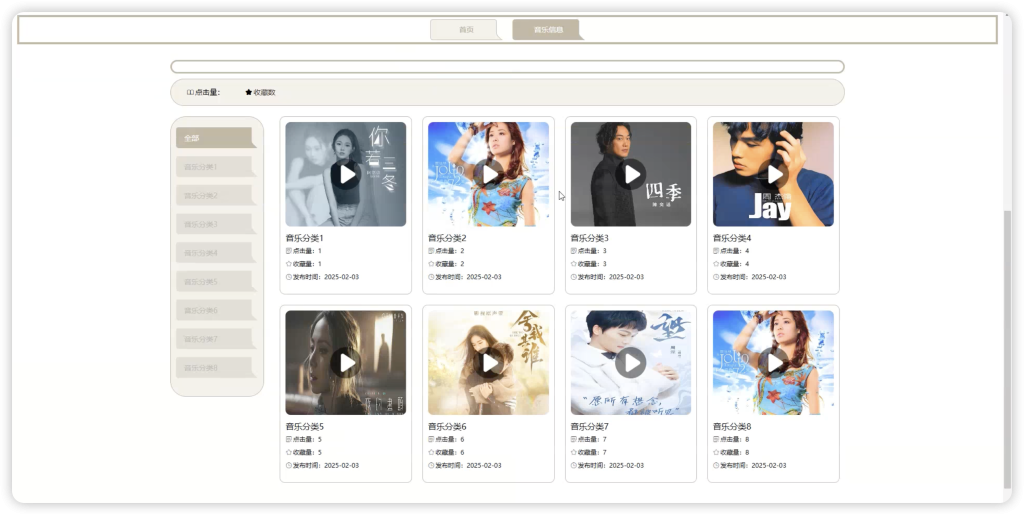Click the 发布时间 clock icon in card 音乐分类7
This screenshot has height=515, width=1024.
pyautogui.click(x=574, y=465)
